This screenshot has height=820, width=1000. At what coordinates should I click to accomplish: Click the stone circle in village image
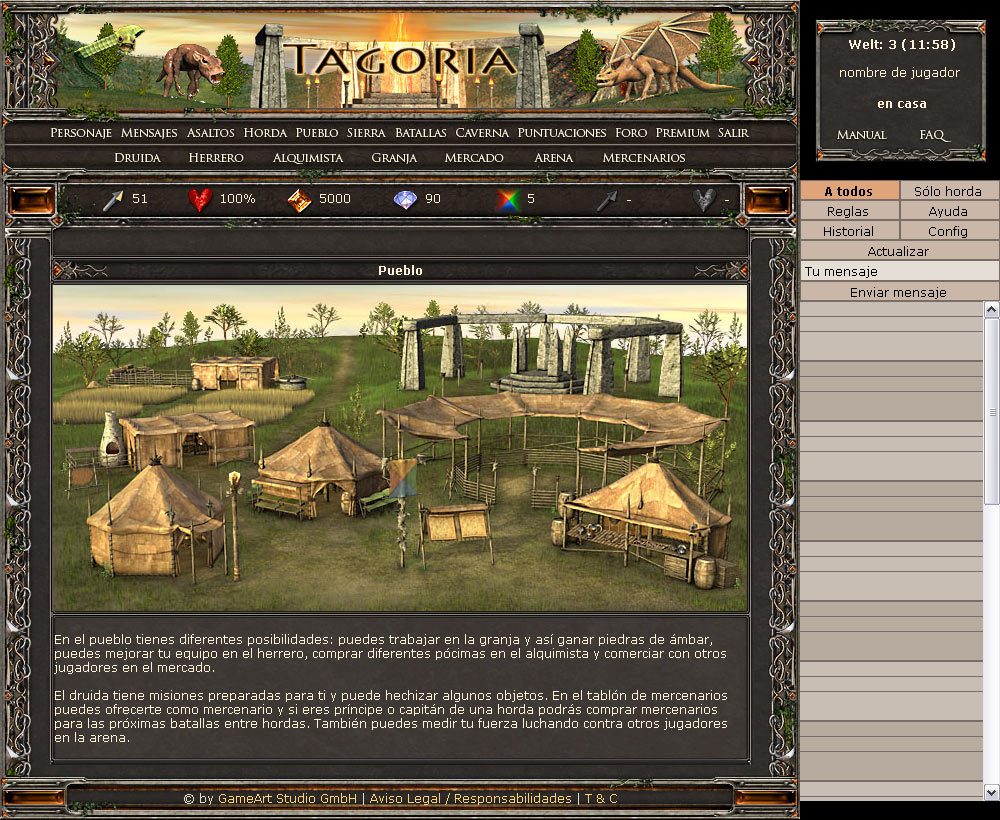coord(542,354)
